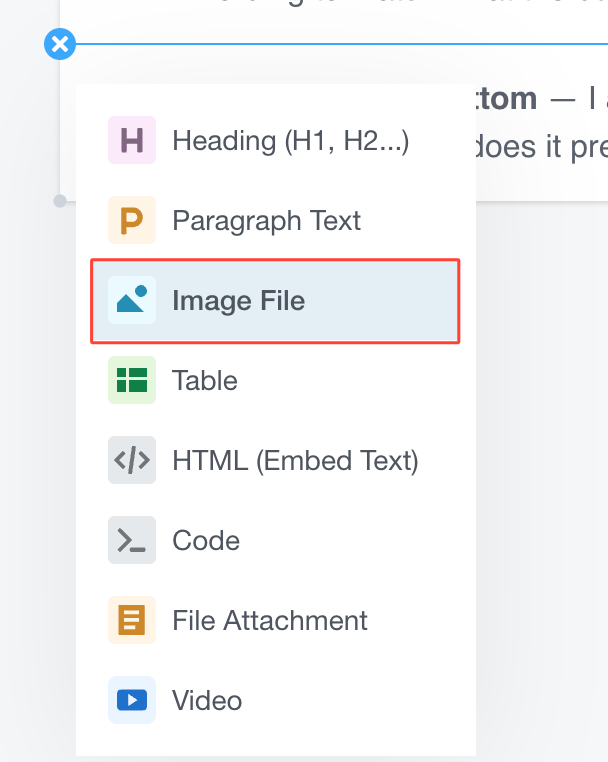Pick the "Video" option text
Image resolution: width=608 pixels, height=762 pixels.
(x=207, y=700)
